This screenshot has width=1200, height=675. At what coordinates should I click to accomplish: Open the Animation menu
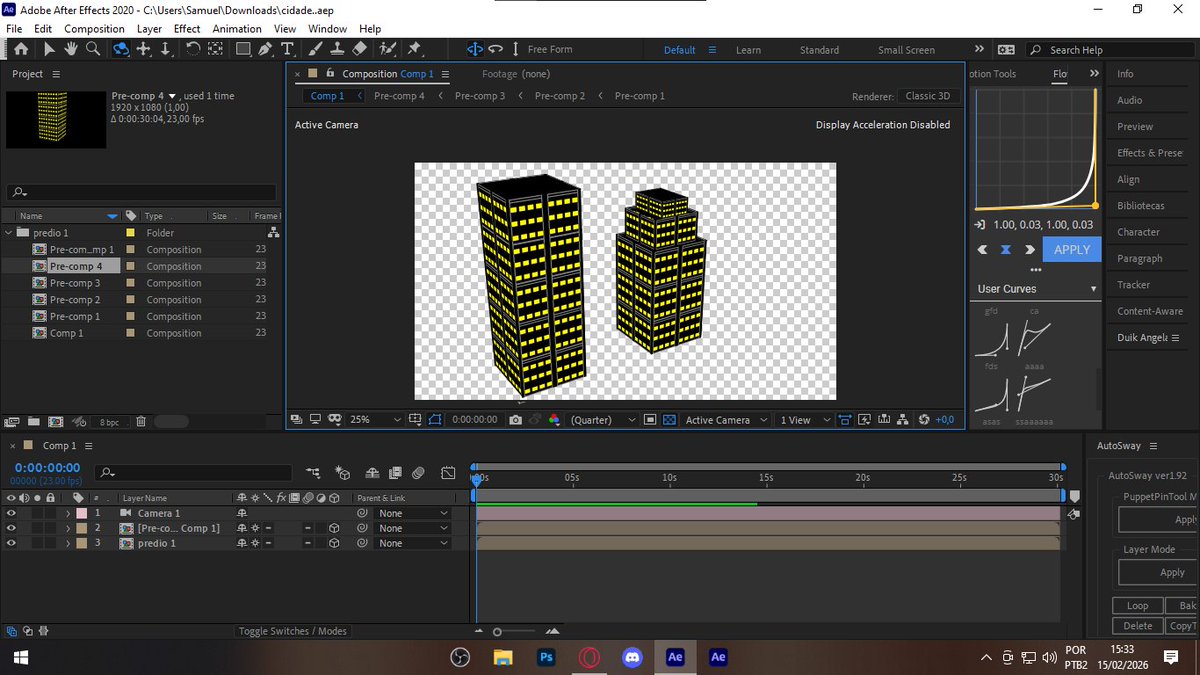237,29
